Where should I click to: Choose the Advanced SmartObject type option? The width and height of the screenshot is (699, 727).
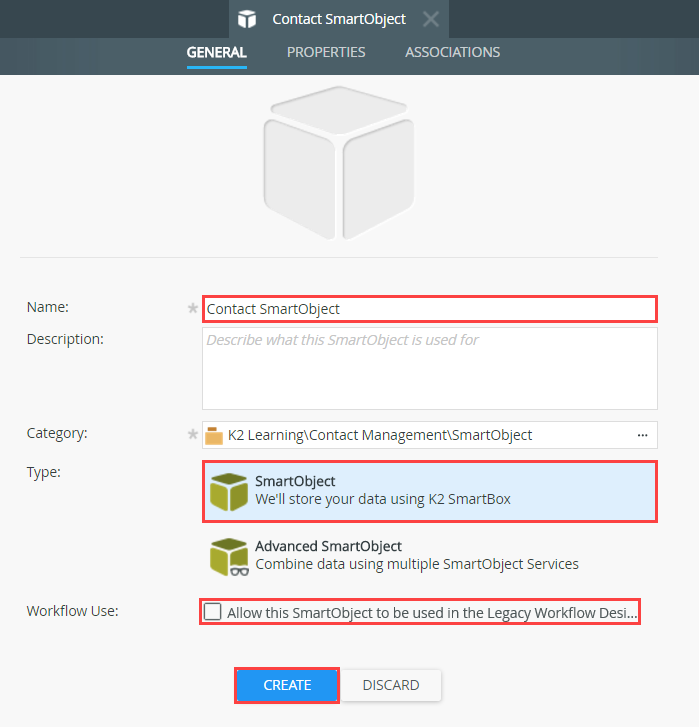[x=430, y=556]
